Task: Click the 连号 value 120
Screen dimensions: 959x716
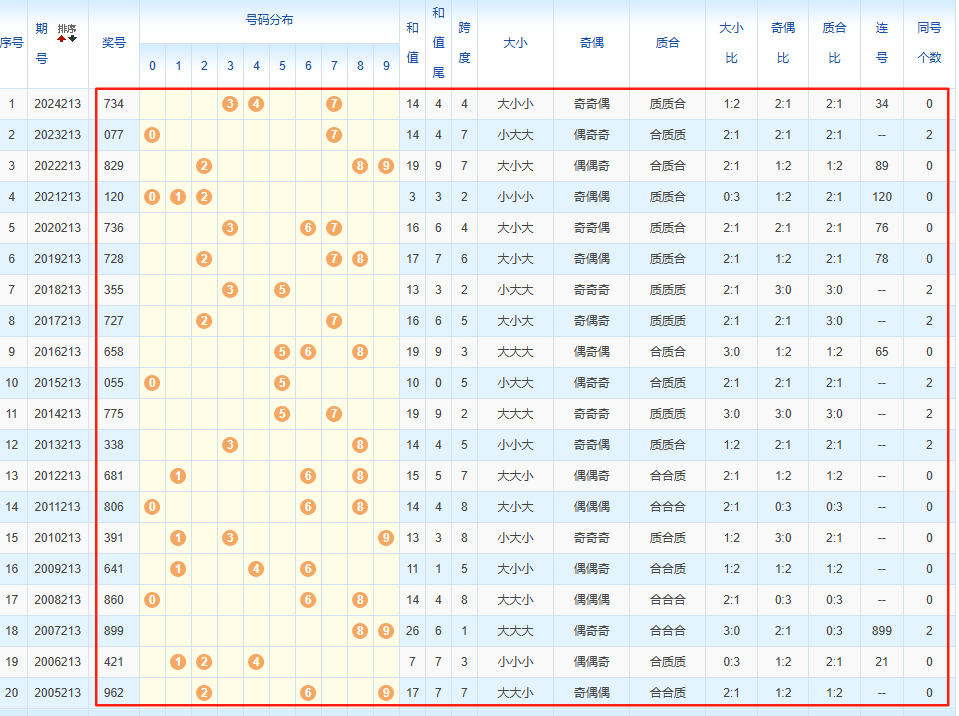Action: 881,197
